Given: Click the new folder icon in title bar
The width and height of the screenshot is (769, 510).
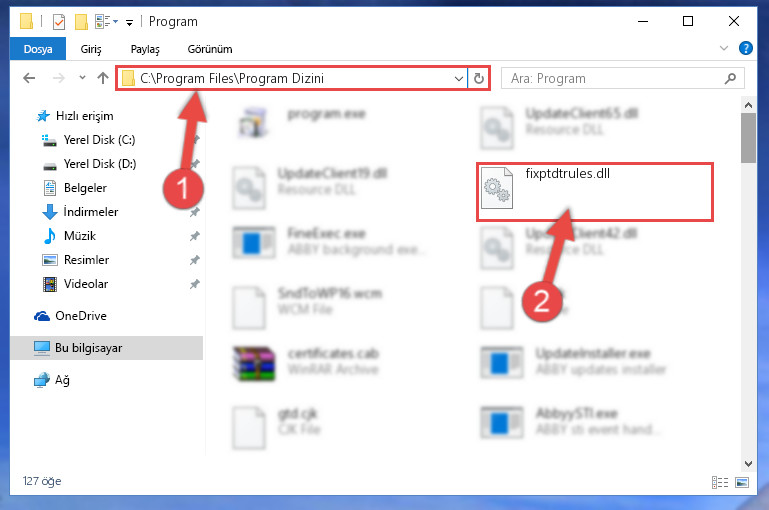Looking at the screenshot, I should tap(81, 22).
